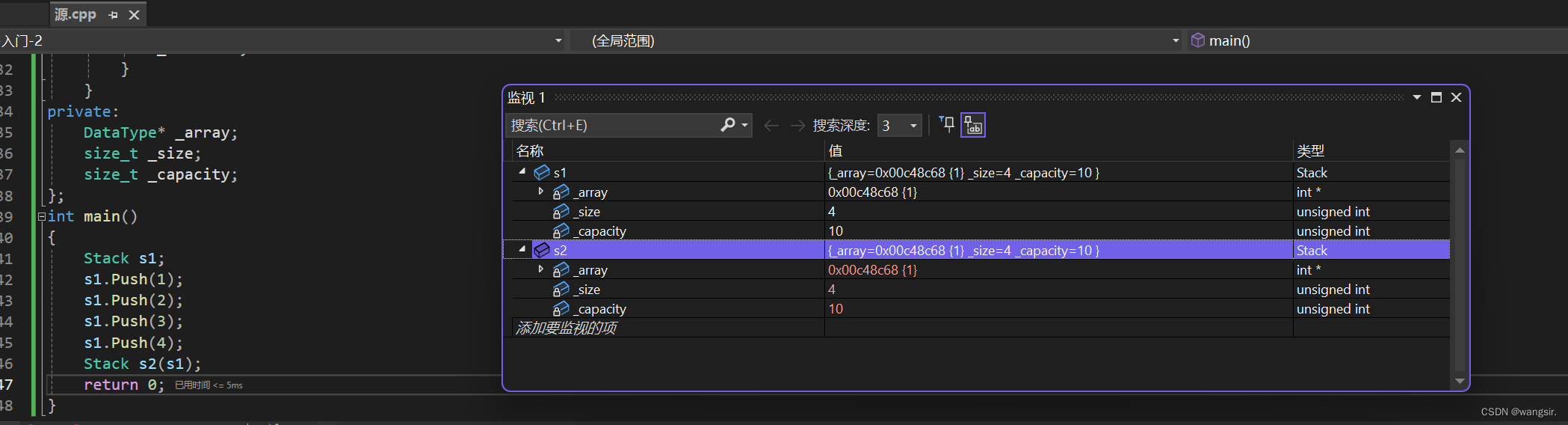
Task: Toggle the hex/text display icon
Action: point(973,125)
